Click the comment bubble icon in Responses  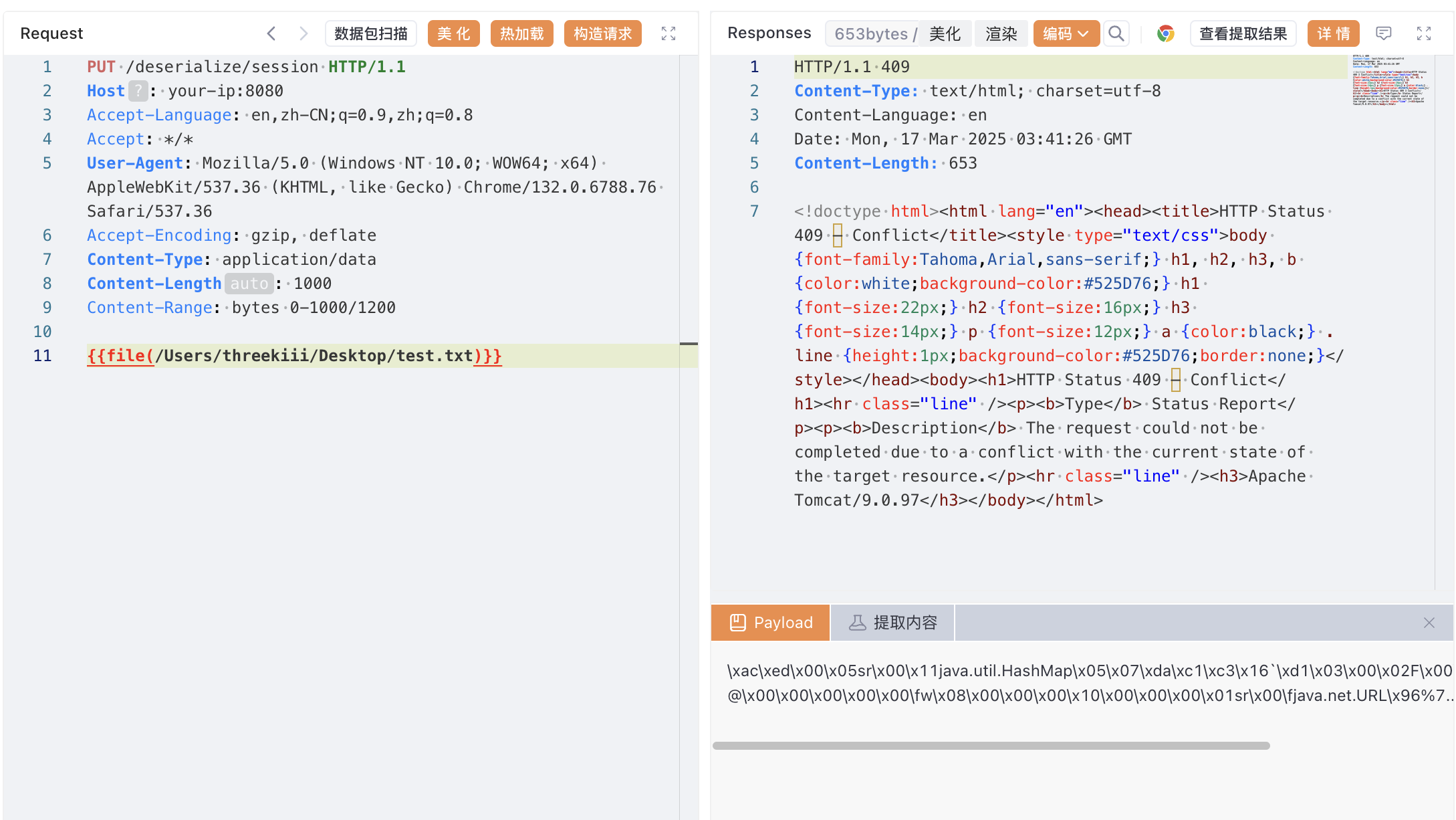1384,33
